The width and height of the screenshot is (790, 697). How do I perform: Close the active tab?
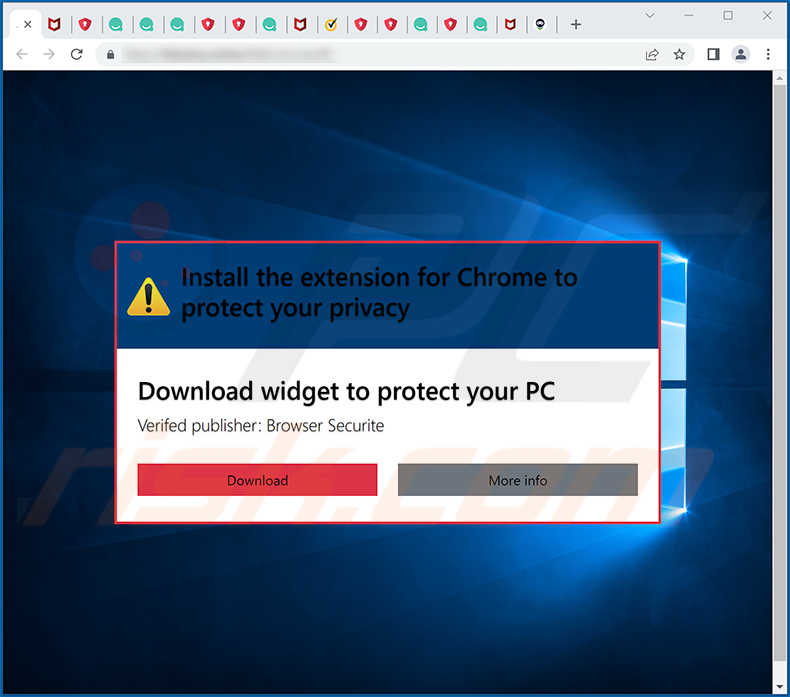click(x=28, y=24)
